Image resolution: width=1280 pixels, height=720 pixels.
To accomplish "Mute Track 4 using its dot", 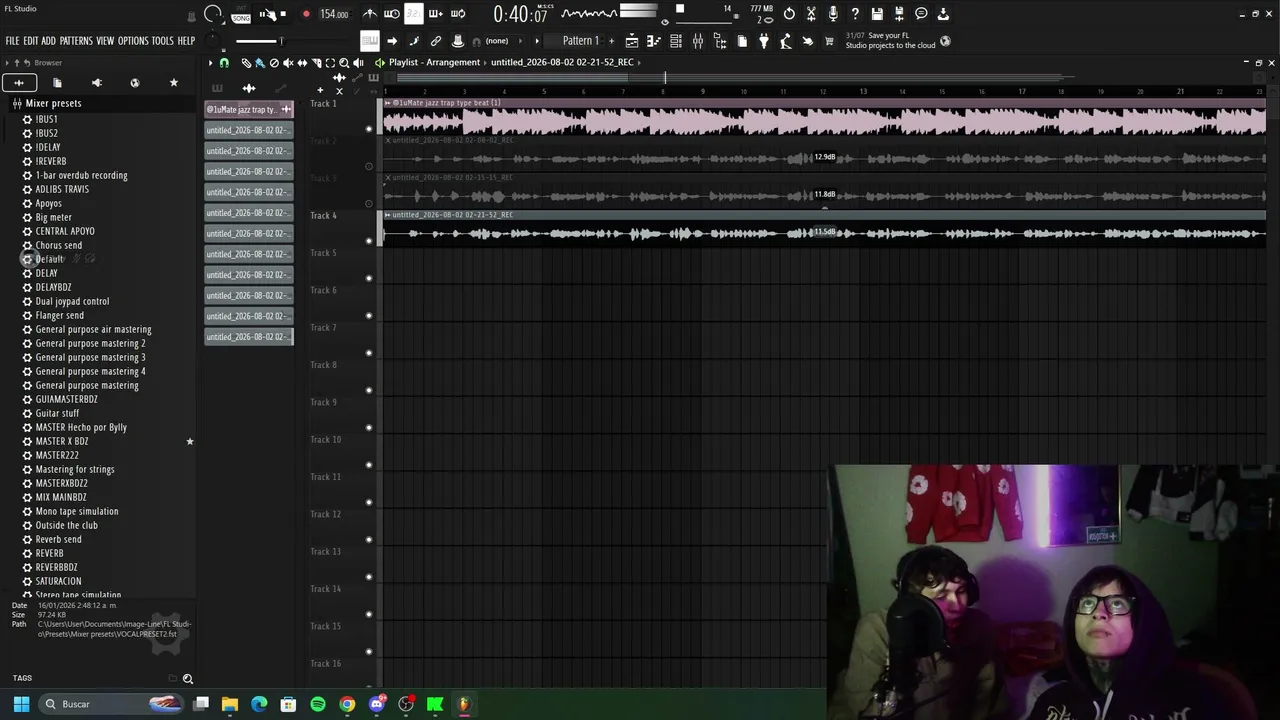I will 369,241.
